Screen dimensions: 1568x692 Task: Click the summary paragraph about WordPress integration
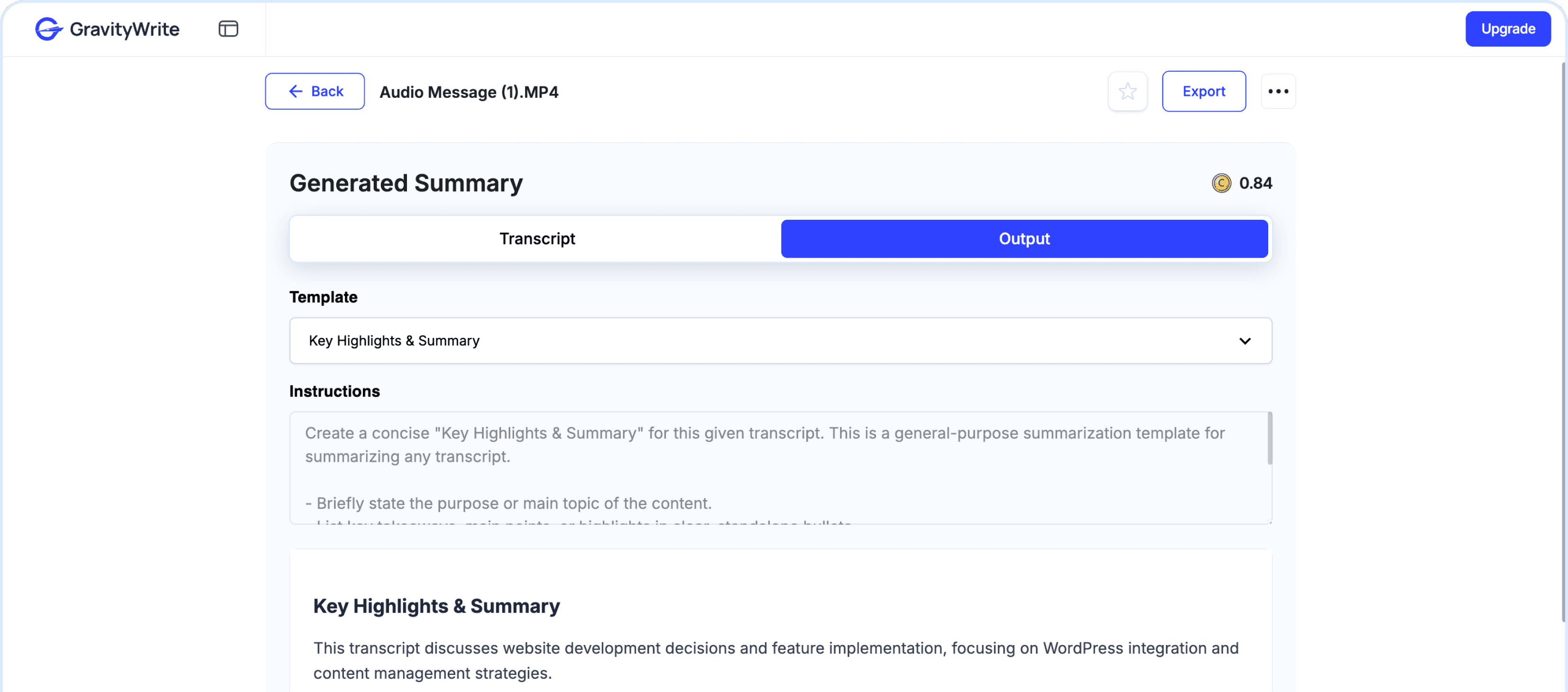coord(775,660)
